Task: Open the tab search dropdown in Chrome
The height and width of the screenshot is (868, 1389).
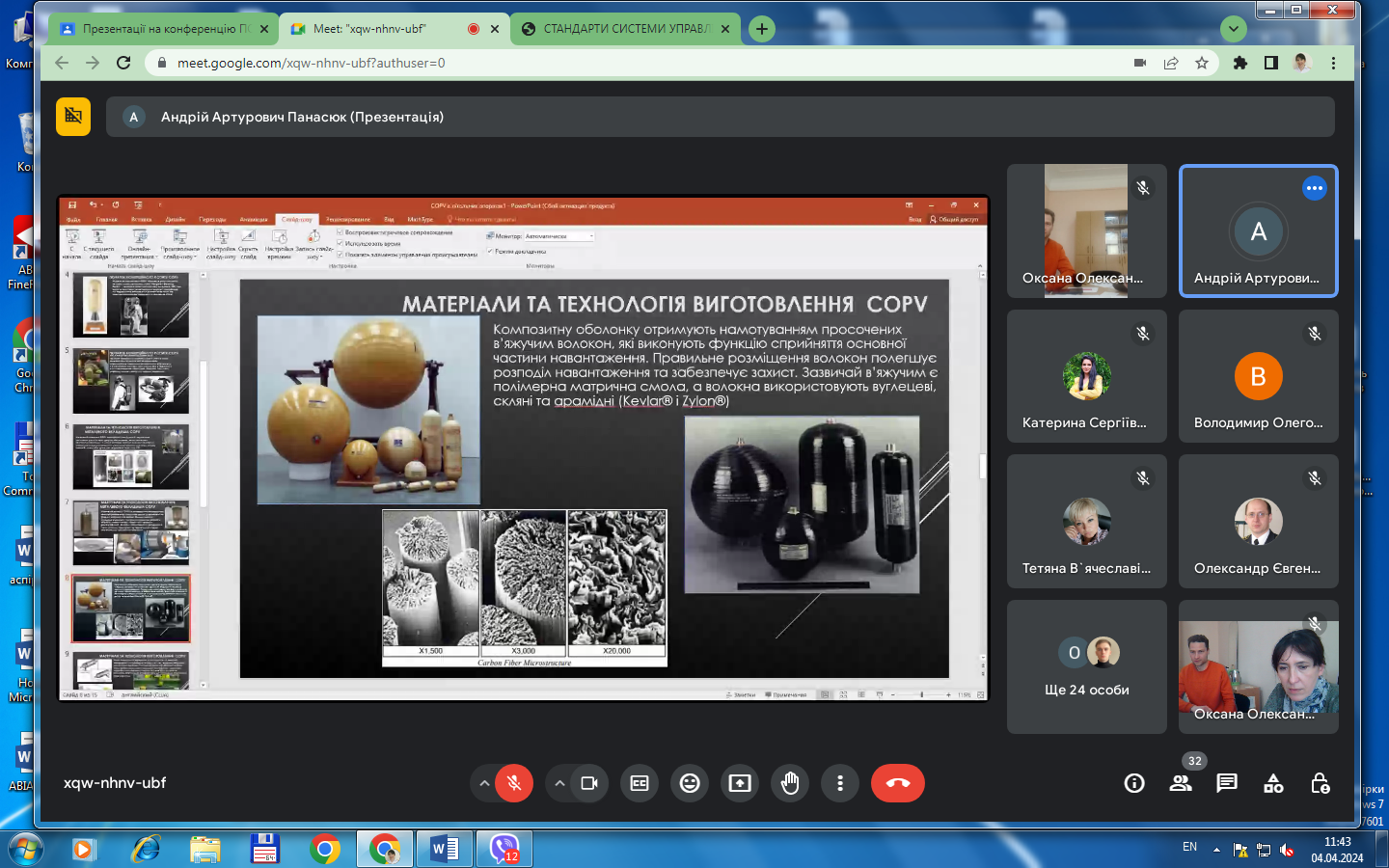Action: pyautogui.click(x=1234, y=29)
